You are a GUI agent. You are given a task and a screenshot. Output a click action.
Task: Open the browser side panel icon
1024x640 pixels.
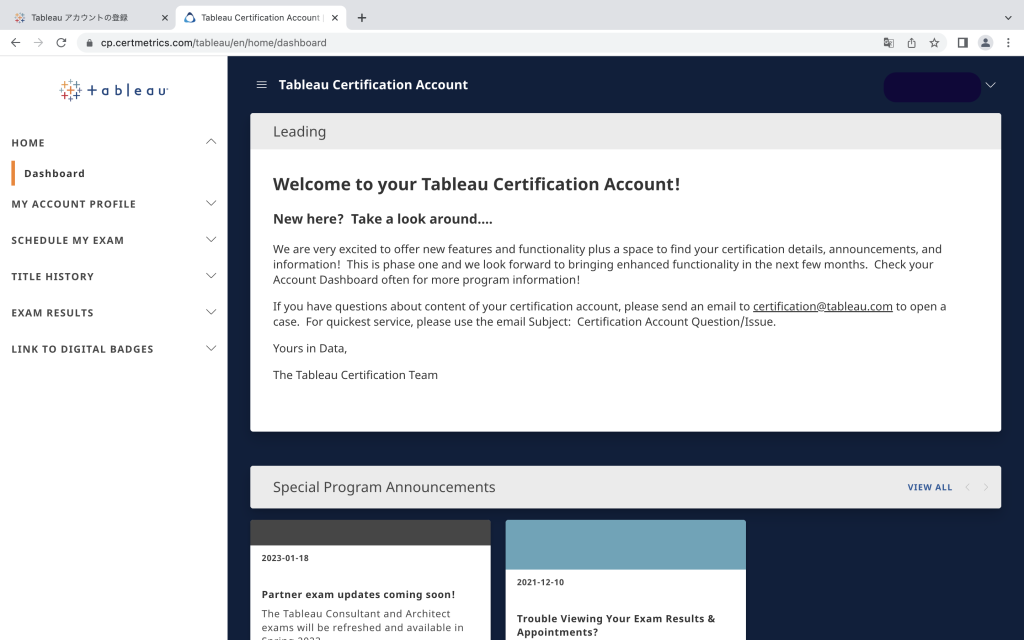(x=962, y=43)
